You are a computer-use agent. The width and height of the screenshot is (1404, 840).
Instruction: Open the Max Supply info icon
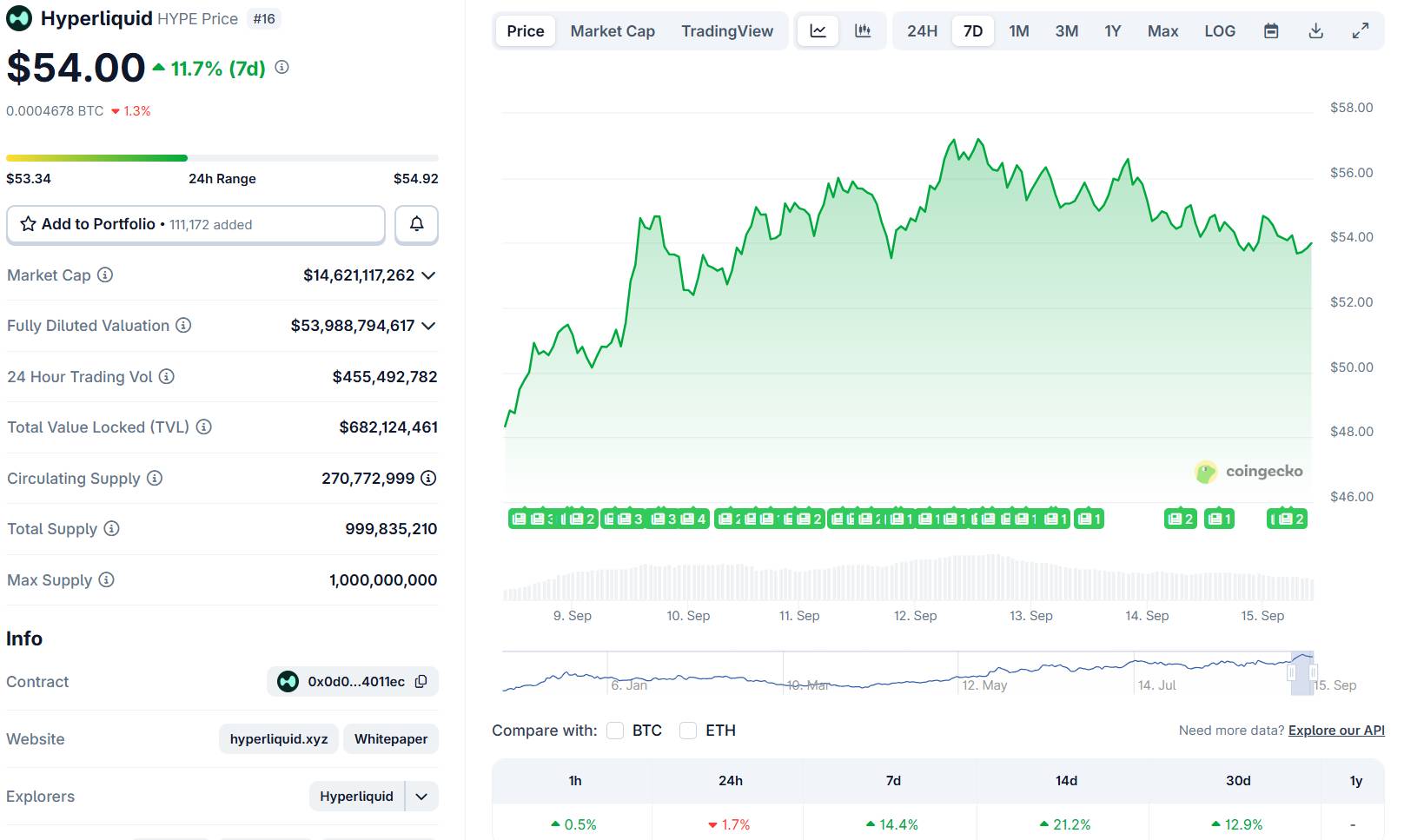[106, 579]
